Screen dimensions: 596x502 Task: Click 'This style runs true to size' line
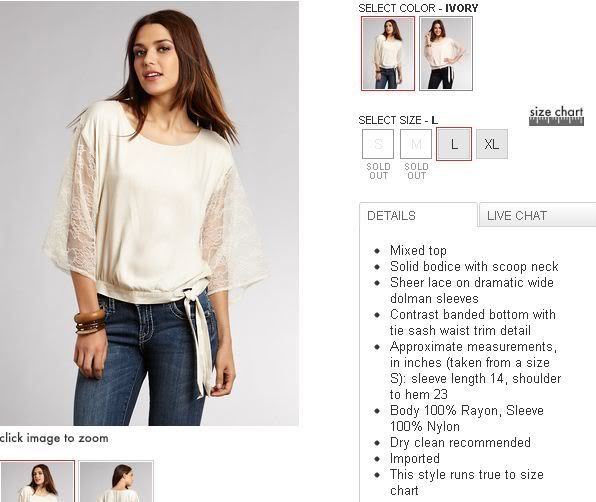(467, 474)
